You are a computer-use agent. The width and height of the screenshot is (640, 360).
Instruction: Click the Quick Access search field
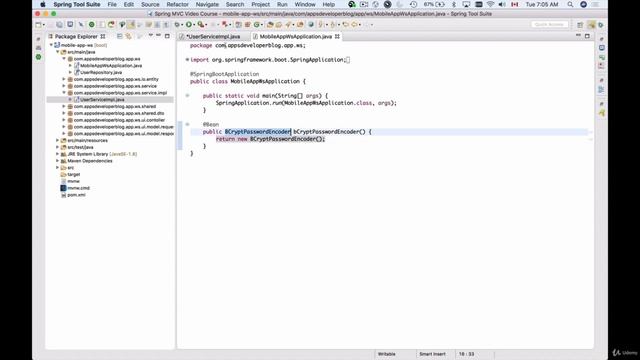click(549, 25)
